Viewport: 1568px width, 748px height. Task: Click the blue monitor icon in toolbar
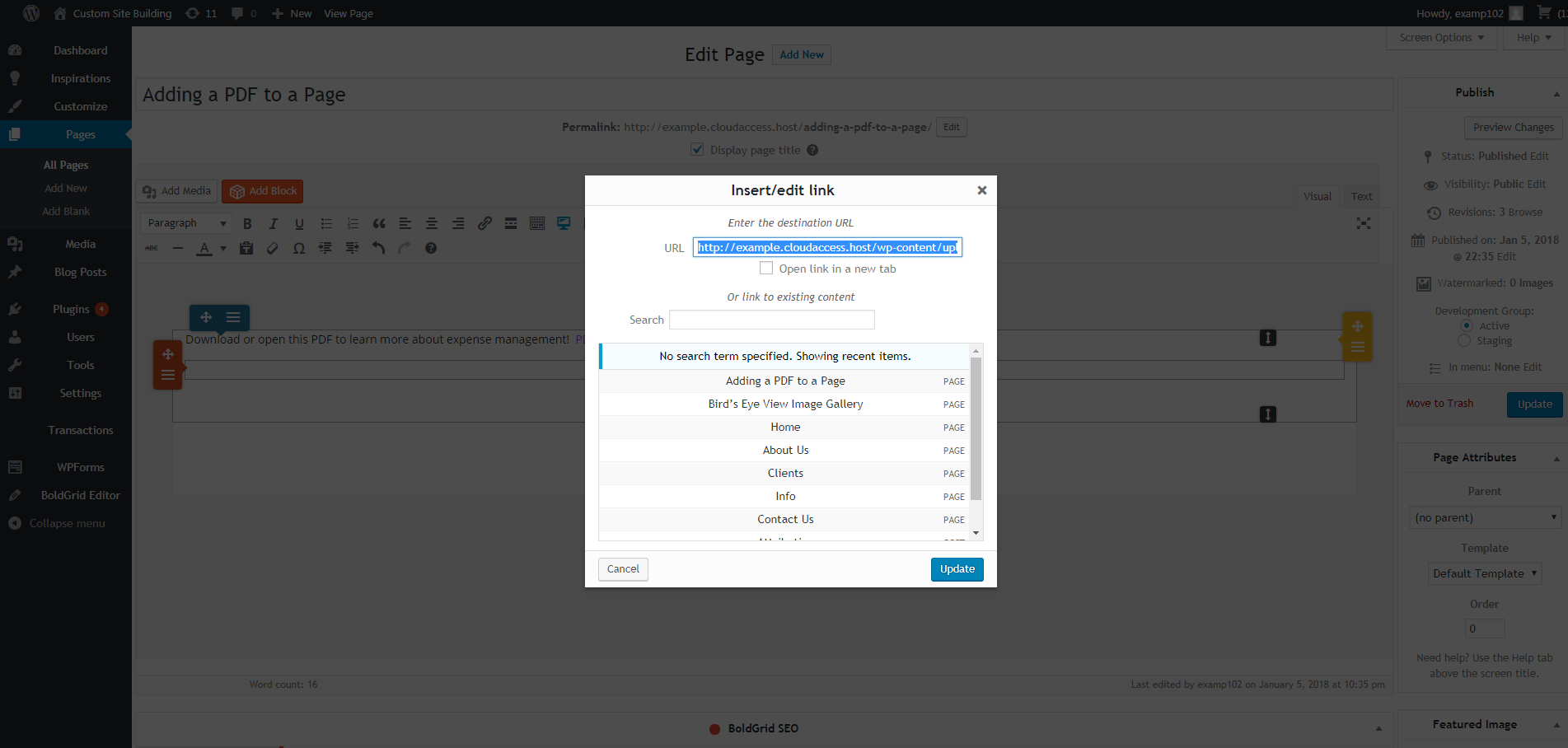[564, 223]
